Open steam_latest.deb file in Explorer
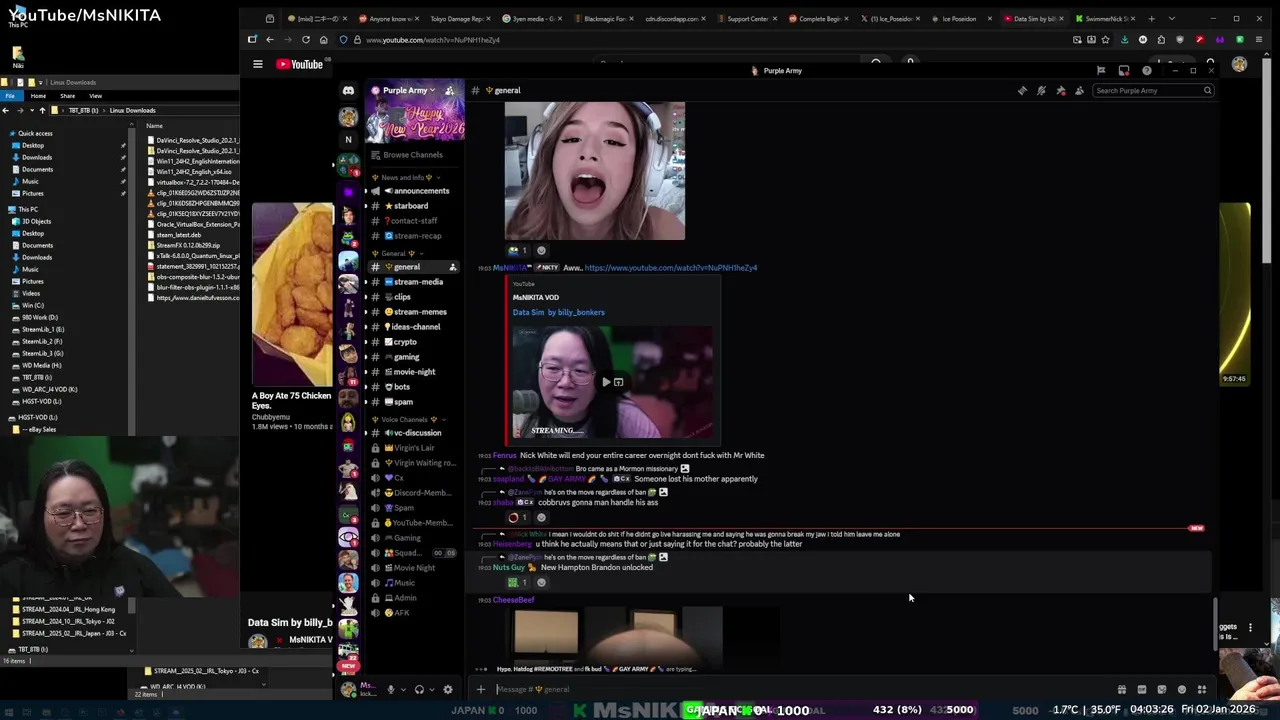1280x720 pixels. click(178, 235)
